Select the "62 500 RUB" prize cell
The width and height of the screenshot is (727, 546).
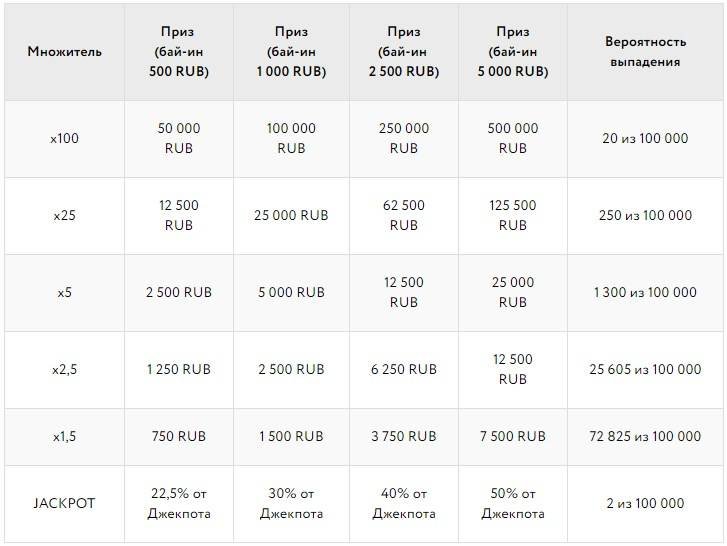(403, 215)
